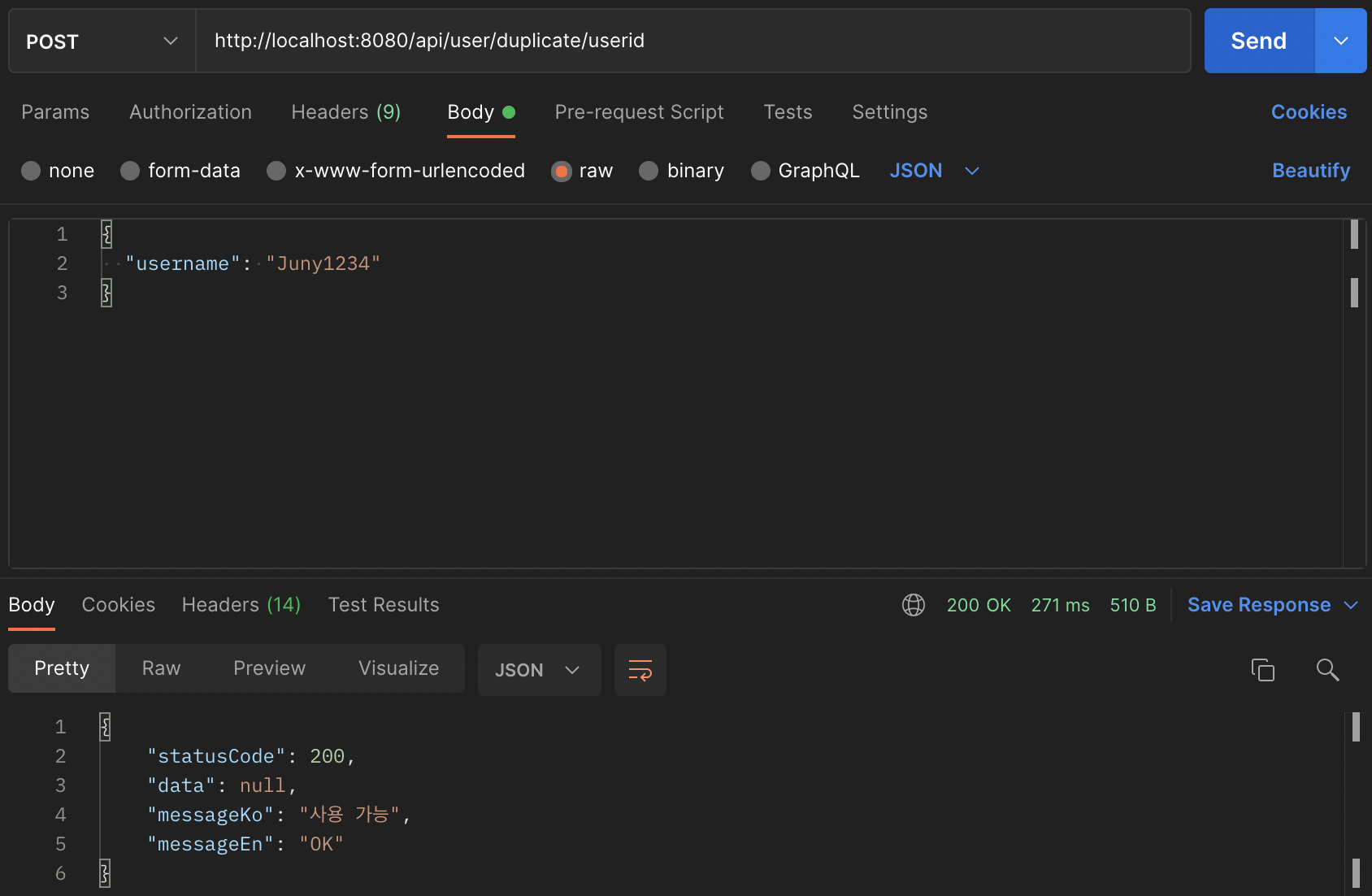Screen dimensions: 1372x896
Task: Show the response Cookies tab
Action: [x=119, y=605]
